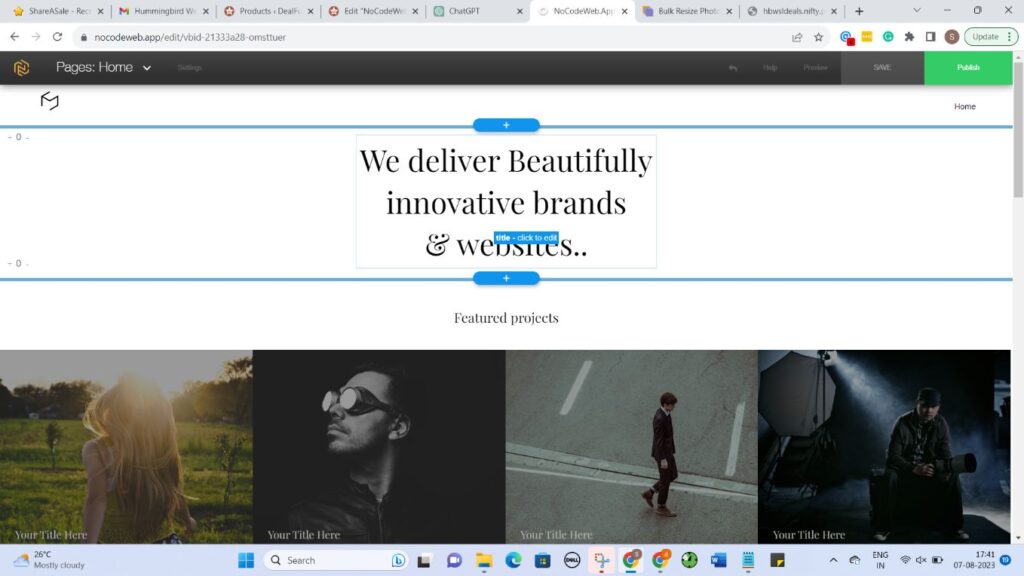Click the NoCodeWeb logo in the editor toolbar
Screen dimensions: 1024x576
click(x=22, y=67)
